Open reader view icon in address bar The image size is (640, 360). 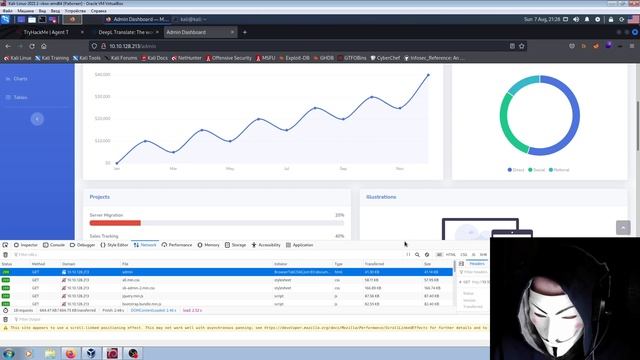[512, 46]
